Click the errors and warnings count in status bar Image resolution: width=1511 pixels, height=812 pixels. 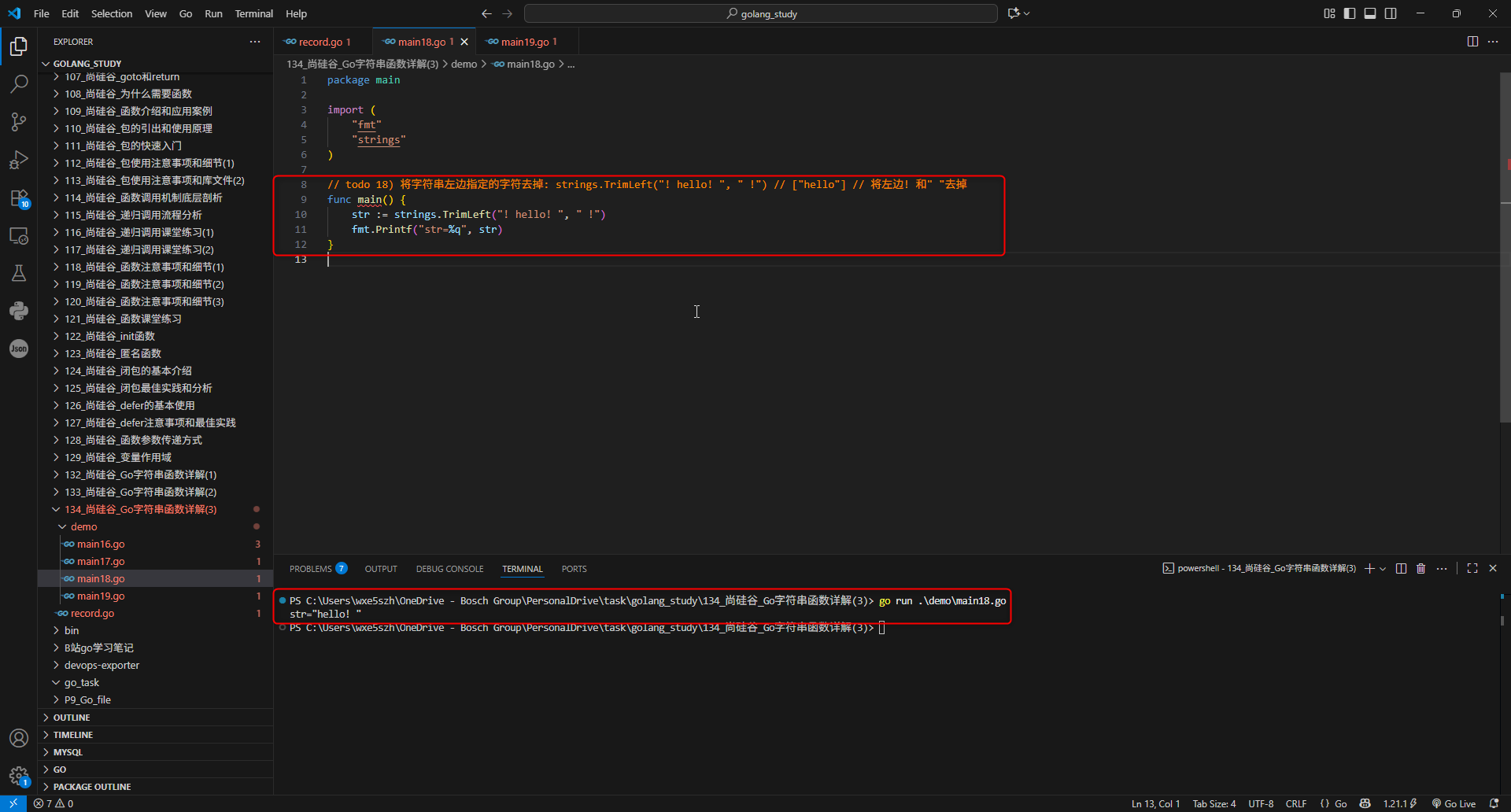pyautogui.click(x=54, y=803)
